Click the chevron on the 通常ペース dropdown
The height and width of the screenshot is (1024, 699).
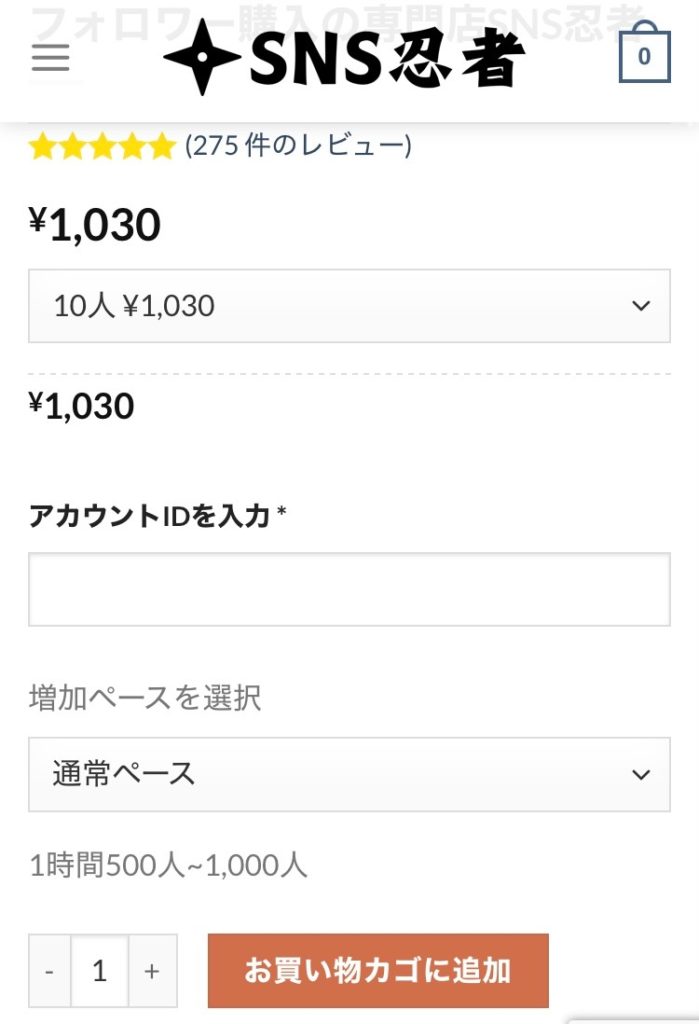point(641,774)
